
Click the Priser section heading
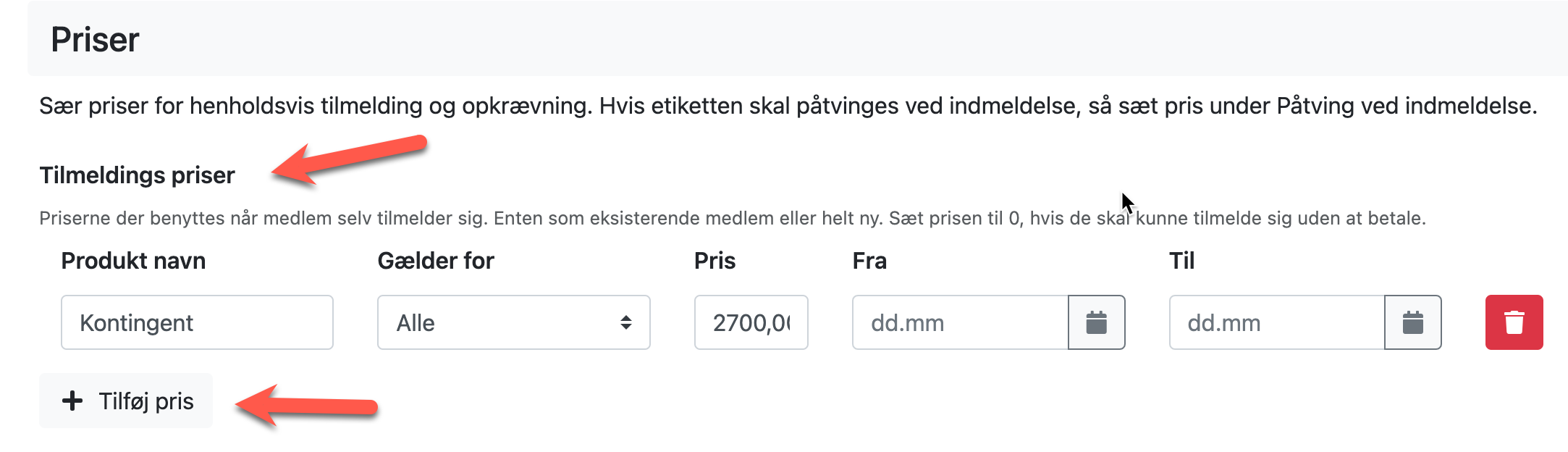[95, 39]
